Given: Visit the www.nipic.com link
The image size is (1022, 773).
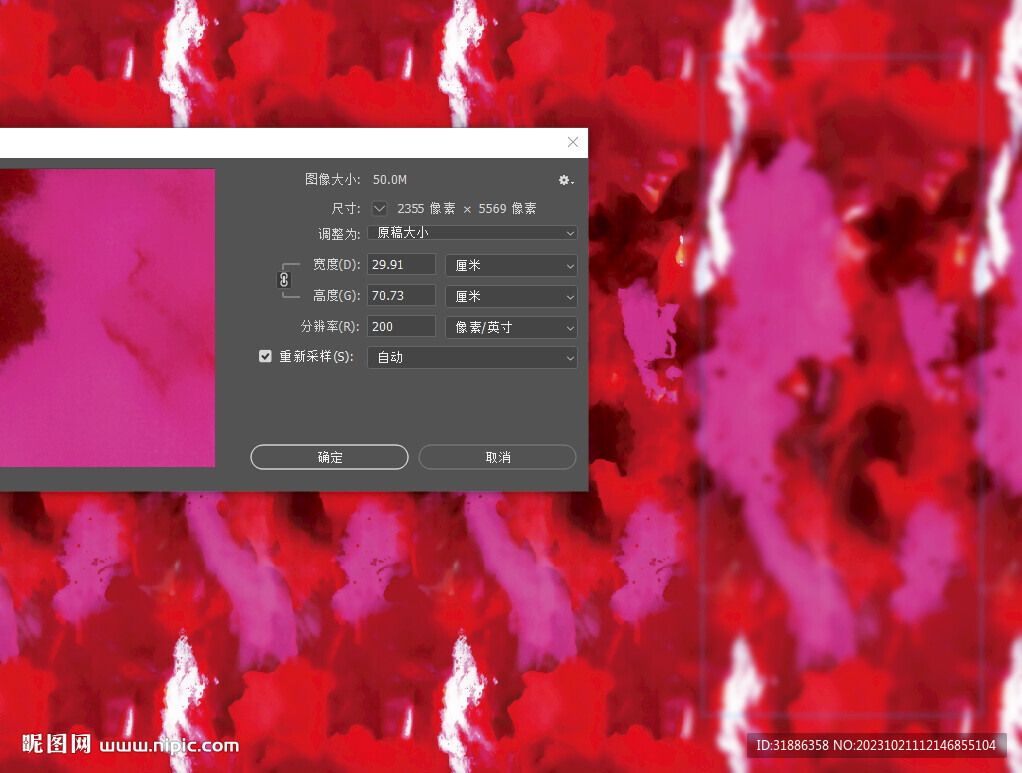Looking at the screenshot, I should coord(170,746).
